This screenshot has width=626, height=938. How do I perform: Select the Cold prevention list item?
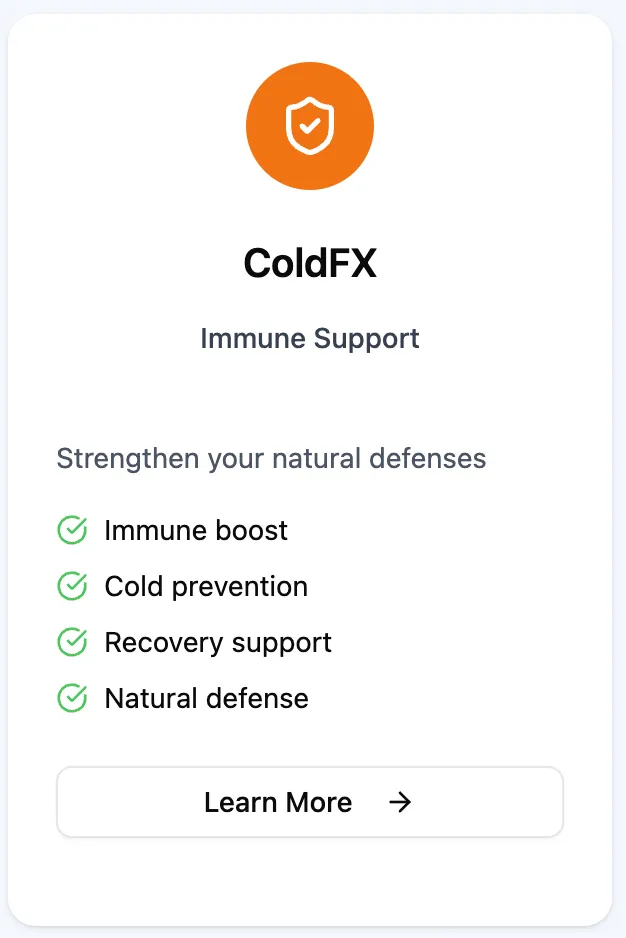click(x=183, y=586)
